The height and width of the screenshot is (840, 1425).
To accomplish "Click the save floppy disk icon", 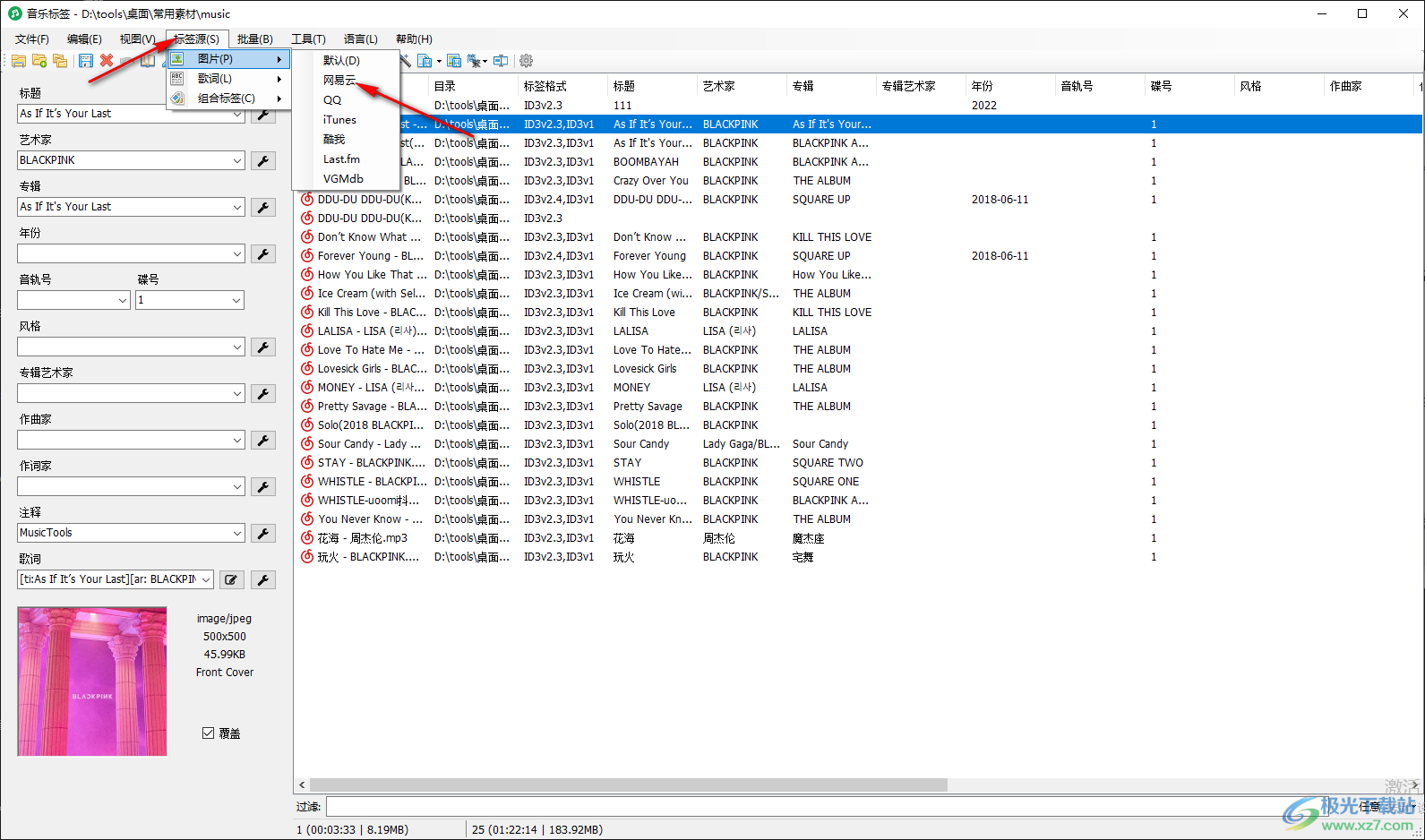I will [86, 61].
